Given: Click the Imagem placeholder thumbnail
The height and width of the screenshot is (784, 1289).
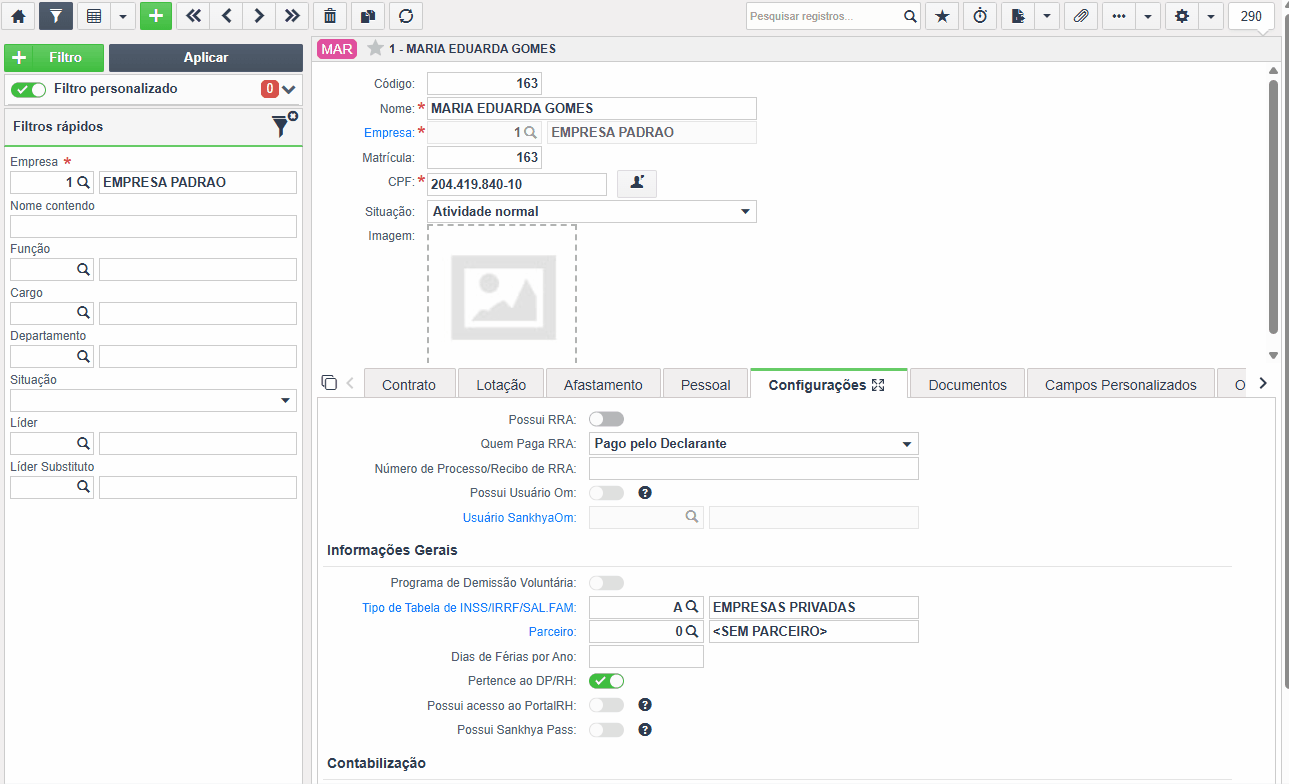Looking at the screenshot, I should (502, 296).
